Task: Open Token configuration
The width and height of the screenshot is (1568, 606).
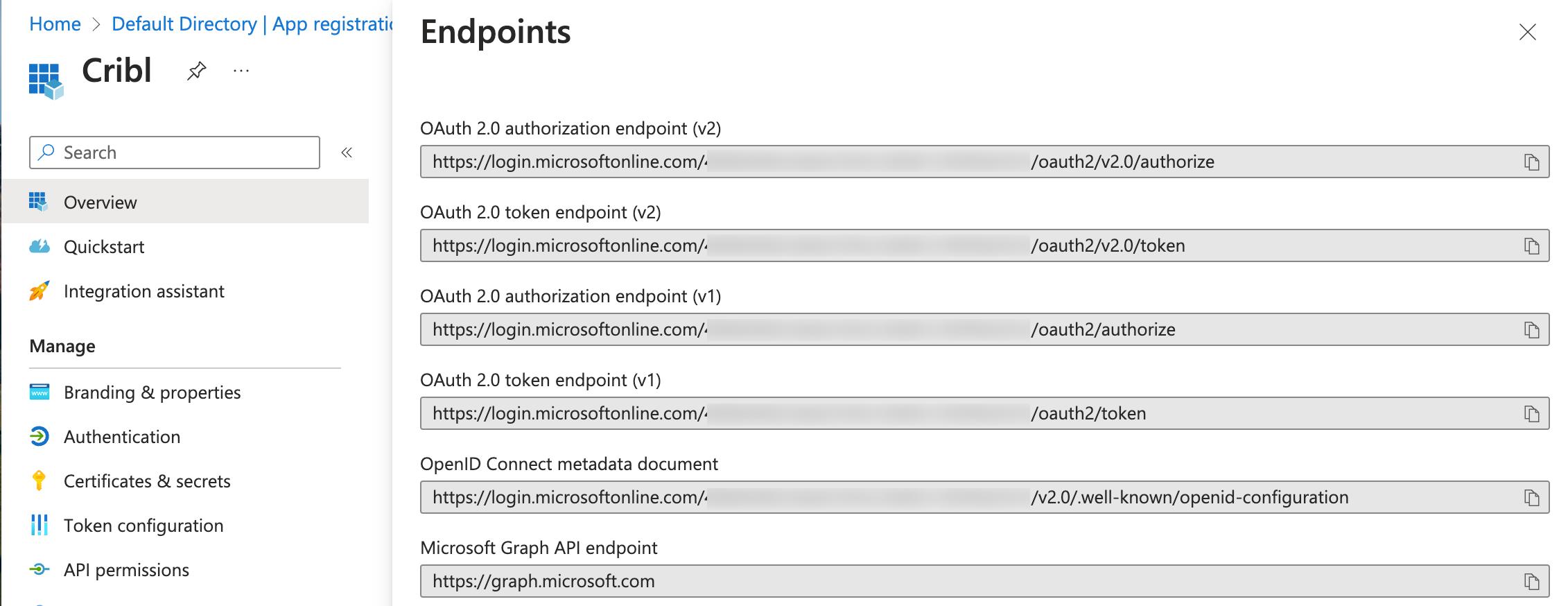Action: [x=143, y=525]
